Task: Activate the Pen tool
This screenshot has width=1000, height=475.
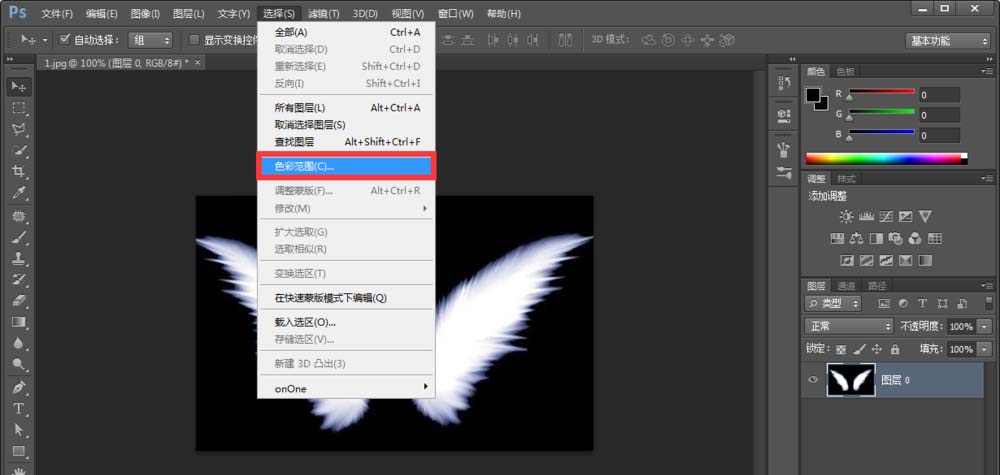Action: (19, 387)
